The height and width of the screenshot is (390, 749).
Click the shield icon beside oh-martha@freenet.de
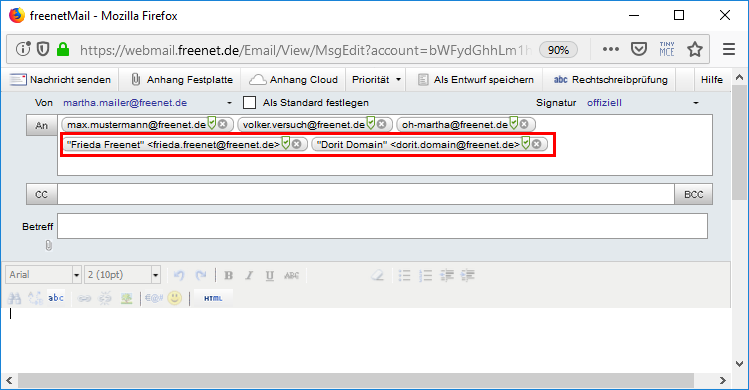pyautogui.click(x=513, y=123)
